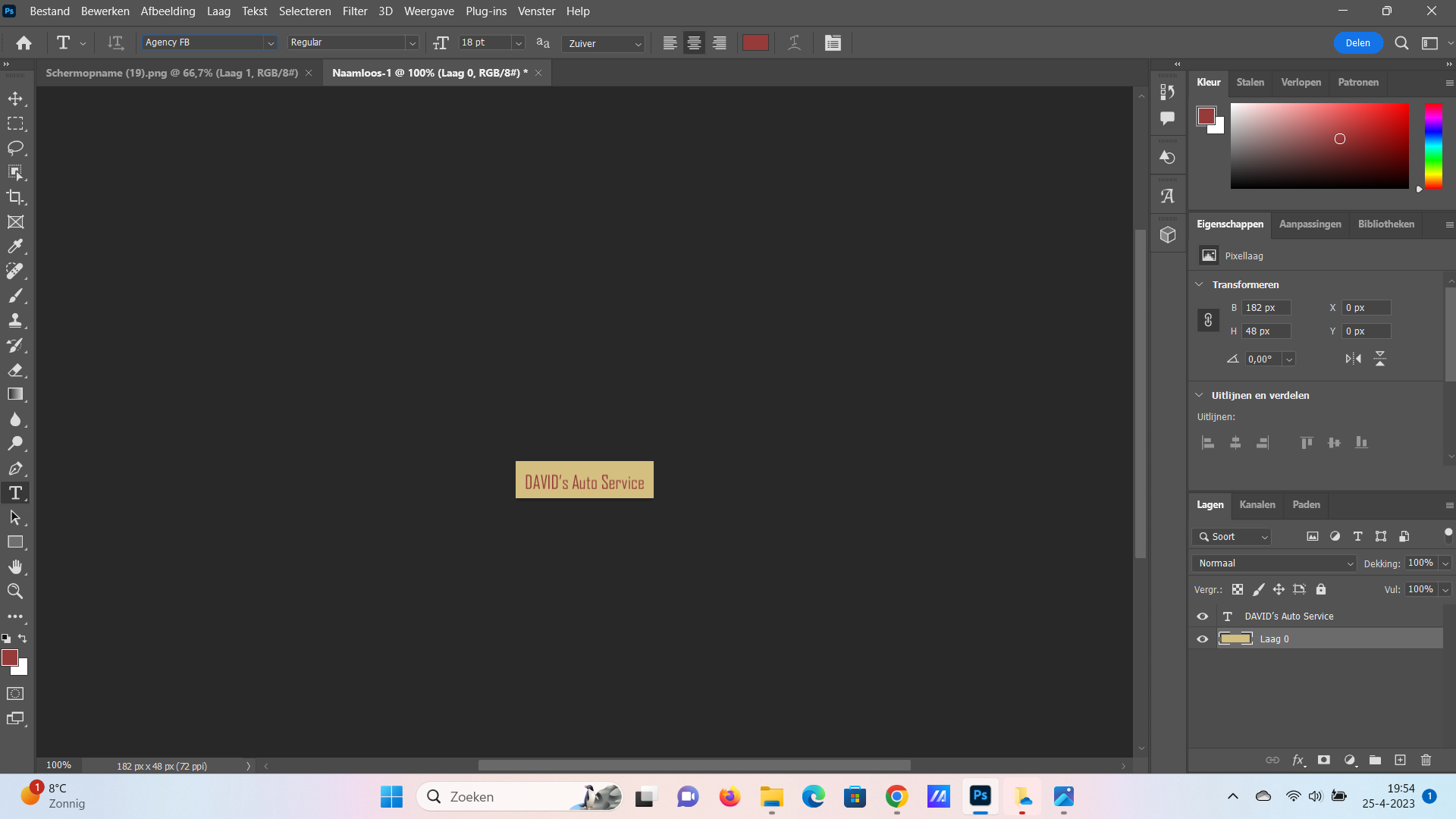Select the Brush tool
Viewport: 1456px width, 819px height.
point(15,296)
